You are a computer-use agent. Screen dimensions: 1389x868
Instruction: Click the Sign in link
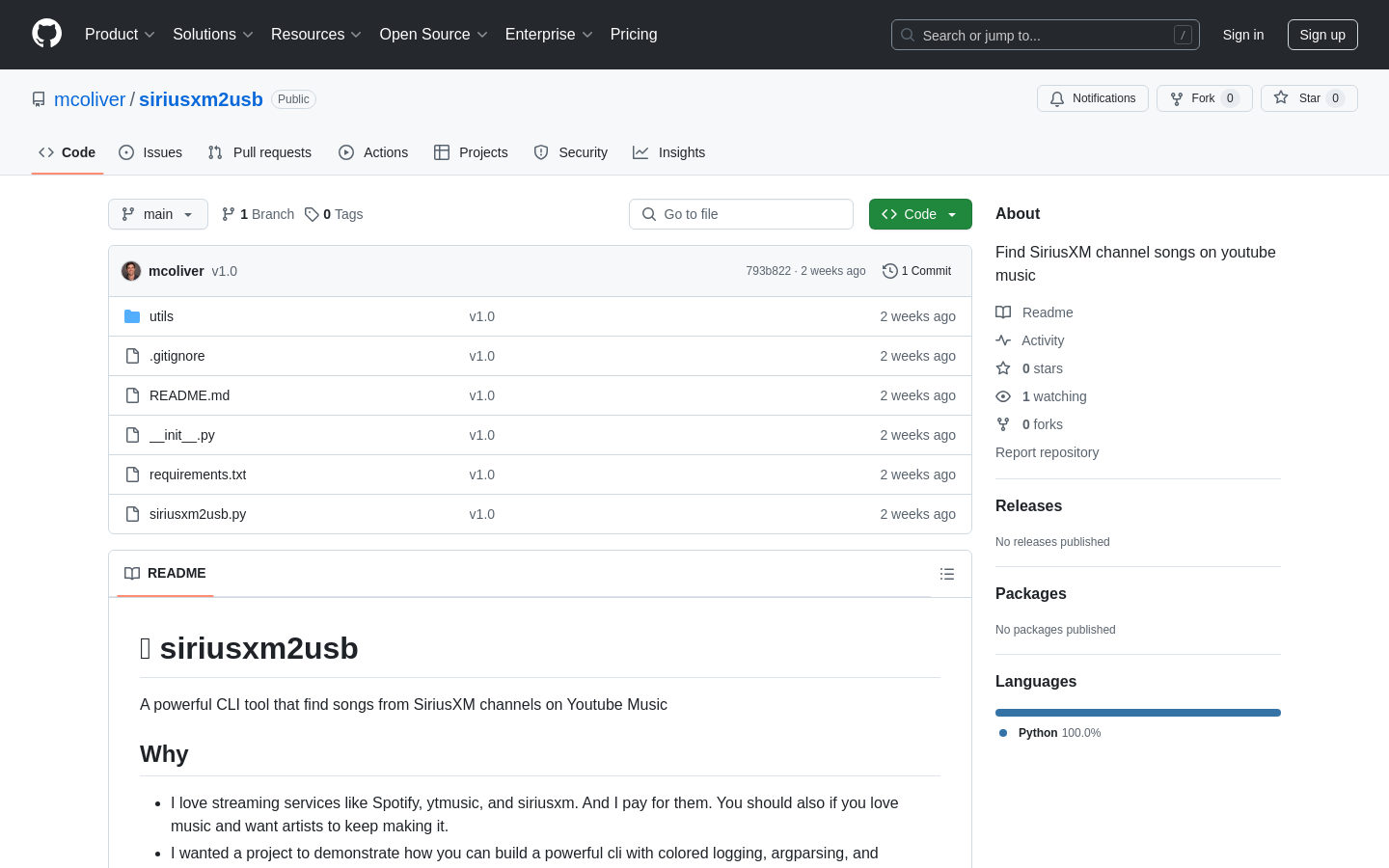tap(1242, 35)
